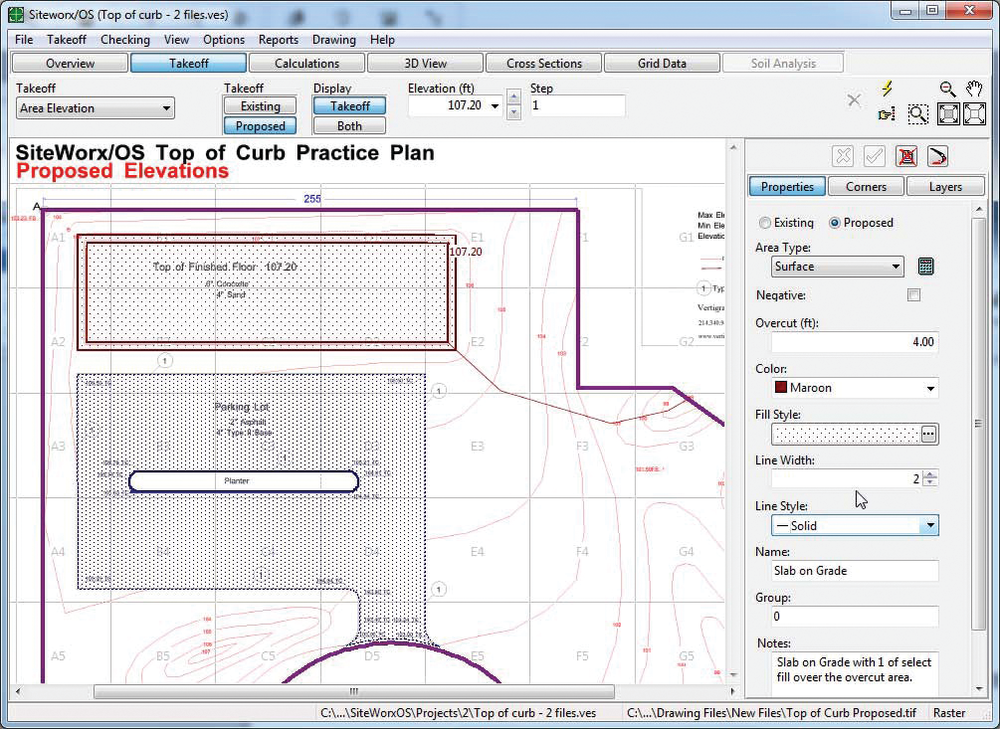This screenshot has height=729, width=1000.
Task: Click the Siteworx app icon in title bar
Action: (16, 13)
